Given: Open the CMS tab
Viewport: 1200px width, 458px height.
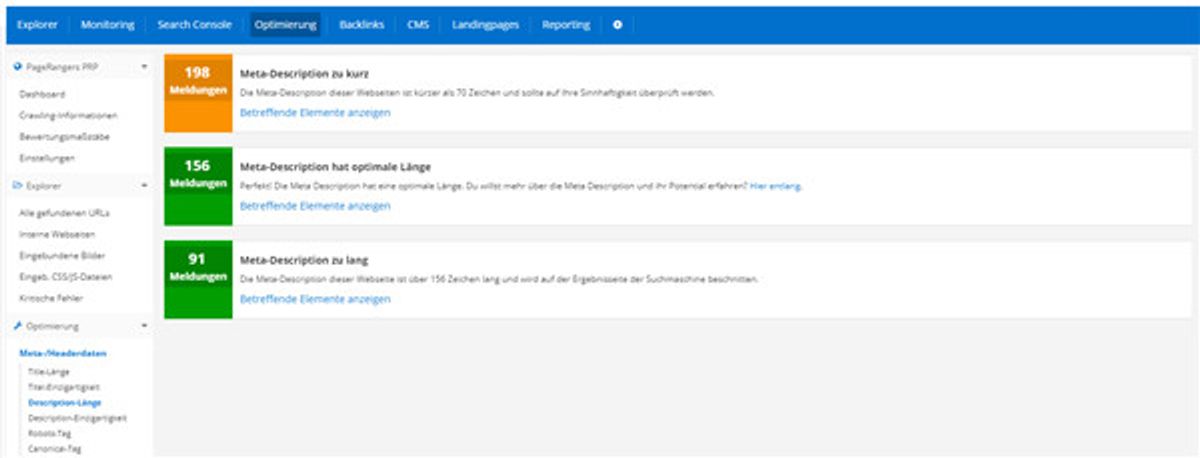Looking at the screenshot, I should [x=418, y=25].
